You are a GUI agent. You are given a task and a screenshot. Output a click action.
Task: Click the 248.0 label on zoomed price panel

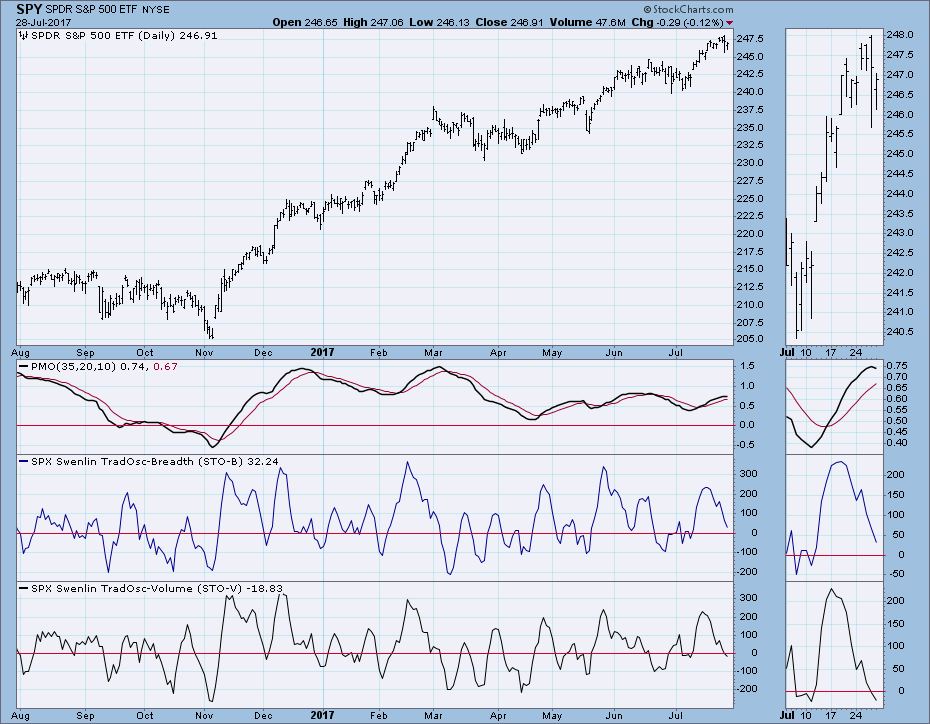899,35
